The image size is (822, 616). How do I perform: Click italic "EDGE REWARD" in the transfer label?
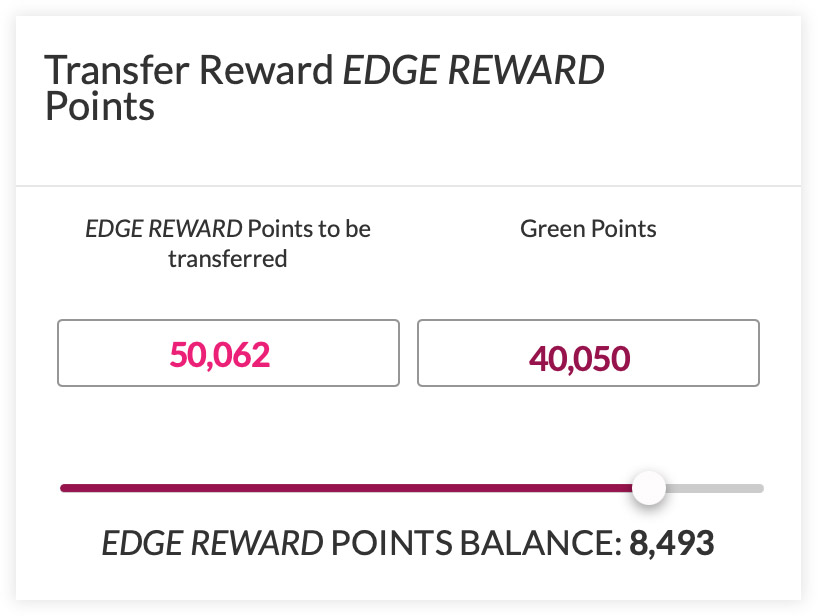(164, 229)
